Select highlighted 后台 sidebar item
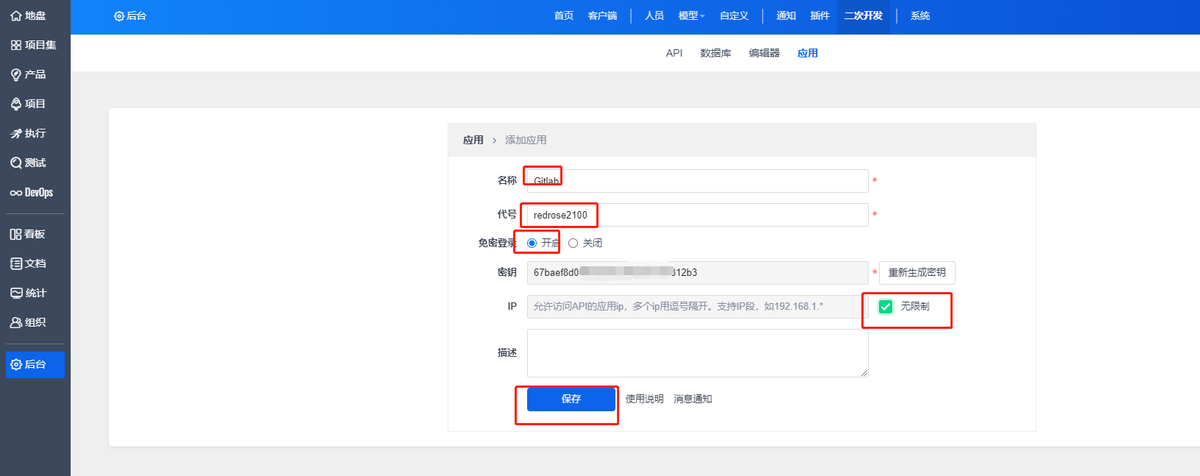 tap(35, 364)
